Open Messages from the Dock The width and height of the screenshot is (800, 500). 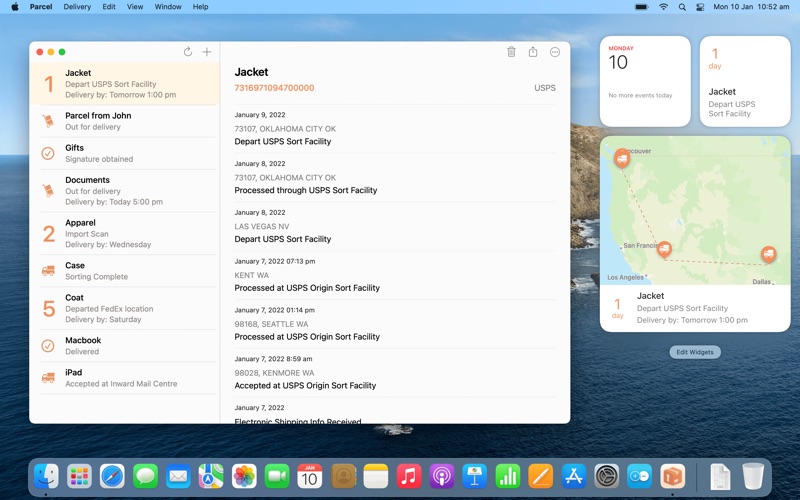point(145,477)
